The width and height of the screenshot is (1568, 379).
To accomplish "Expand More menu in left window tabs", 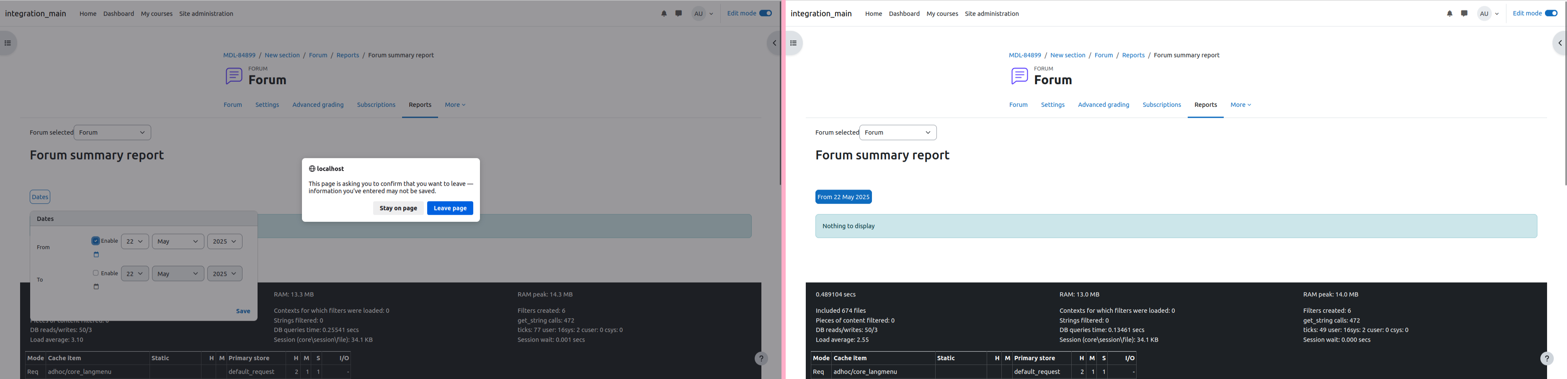I will [455, 105].
